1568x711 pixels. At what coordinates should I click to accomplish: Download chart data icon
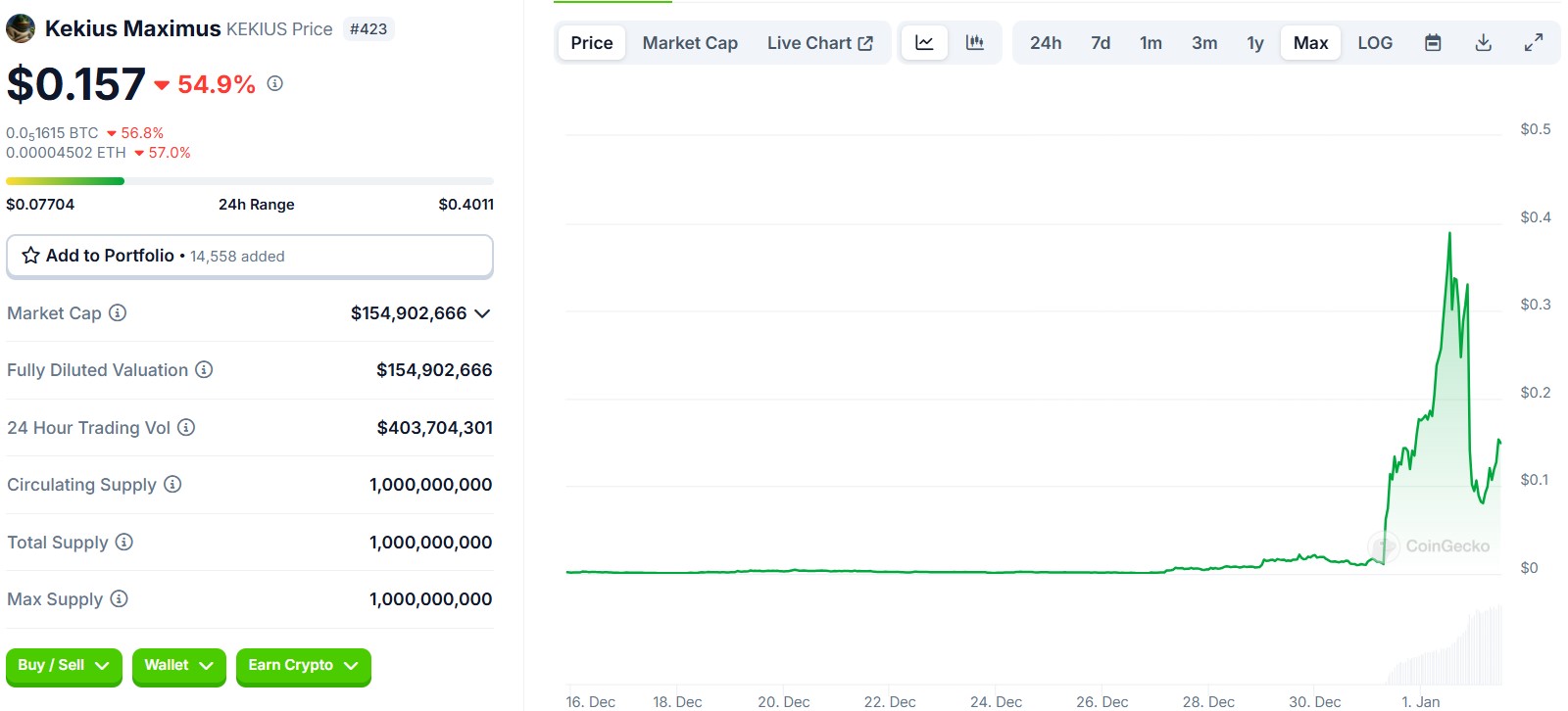tap(1484, 43)
